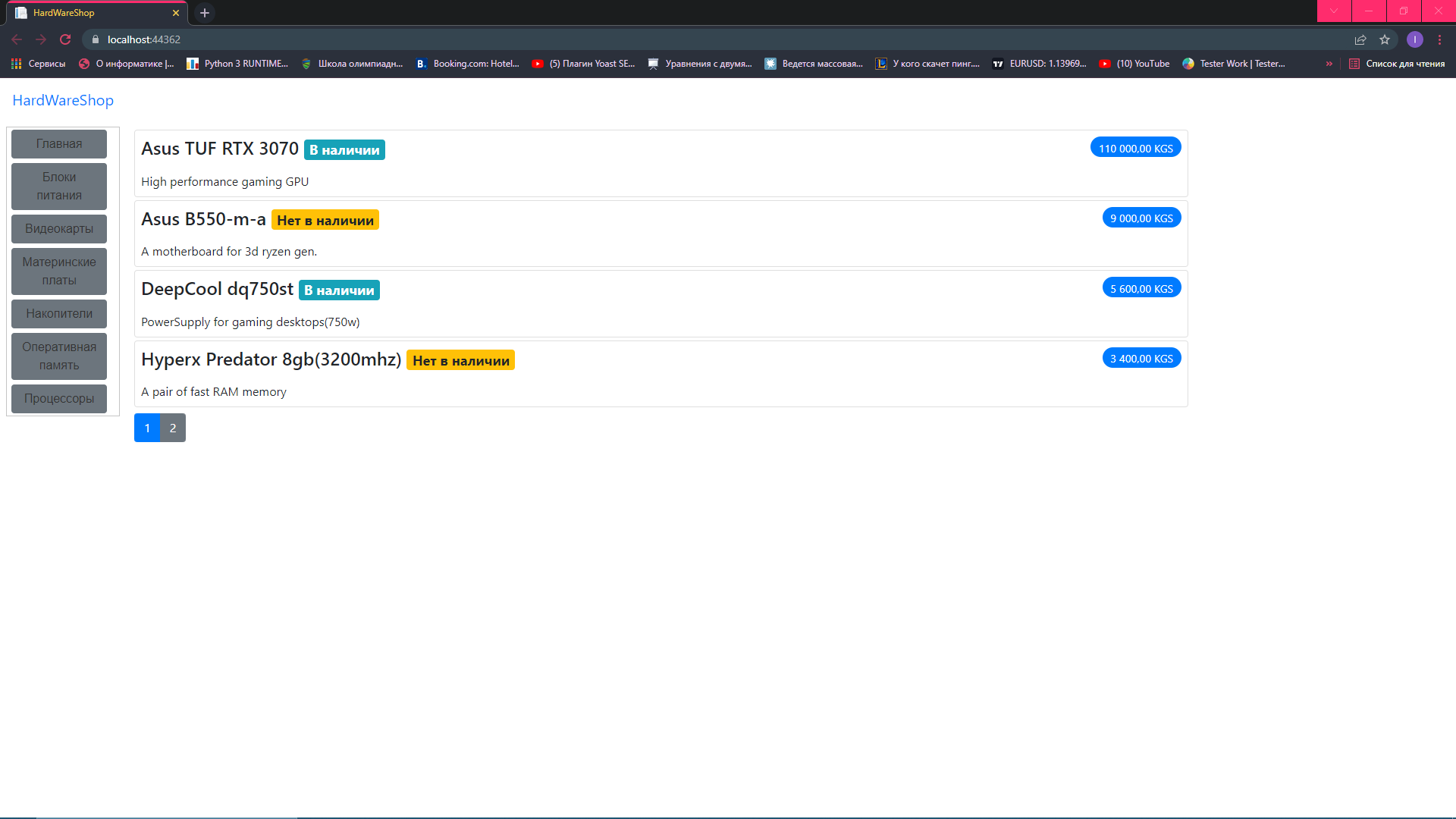Open Материнские платы category
1456x819 pixels.
(x=59, y=271)
